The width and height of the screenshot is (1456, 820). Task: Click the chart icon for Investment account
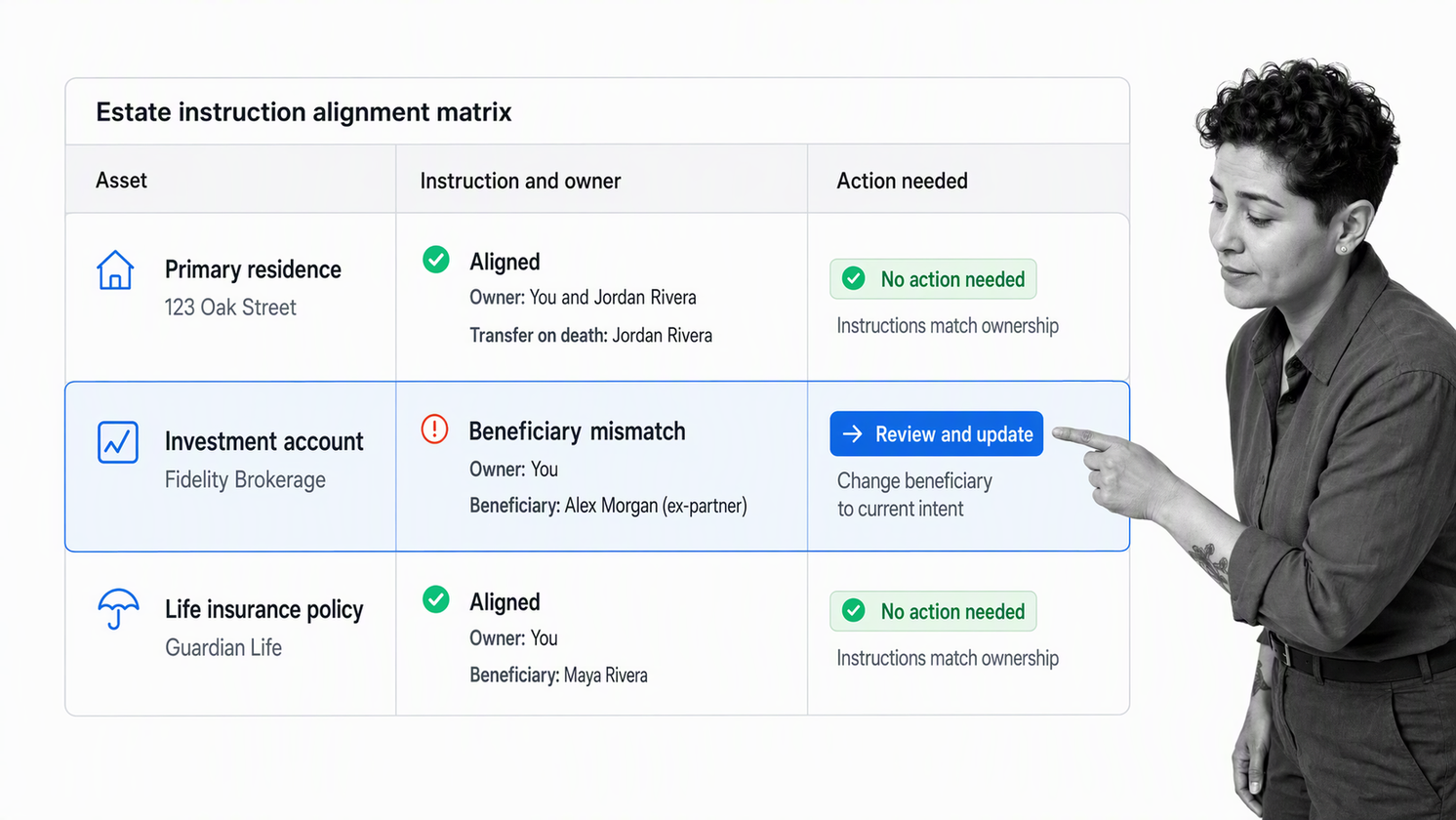click(x=118, y=442)
